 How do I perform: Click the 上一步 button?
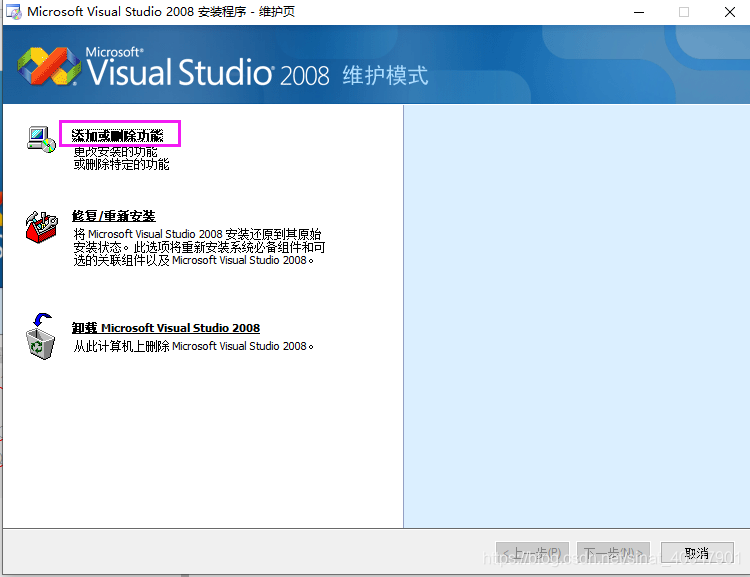[532, 554]
